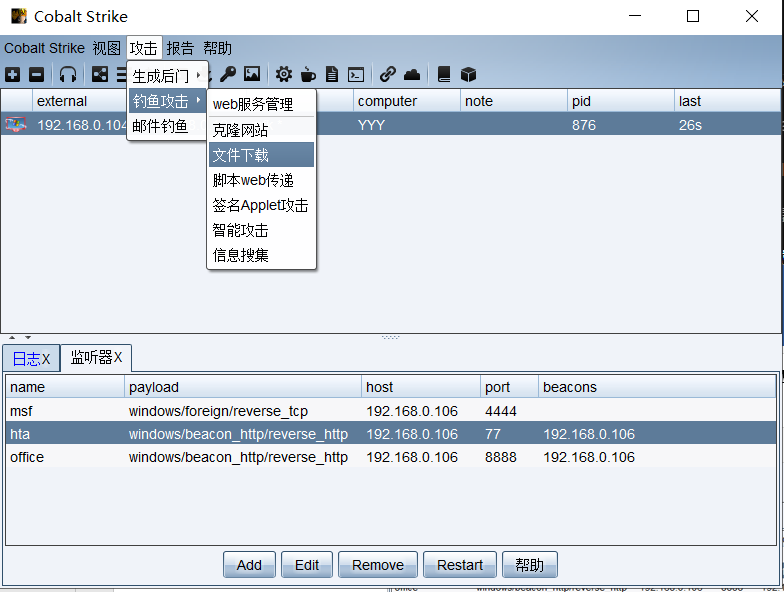Expand the 生成后门 submenu

[167, 76]
